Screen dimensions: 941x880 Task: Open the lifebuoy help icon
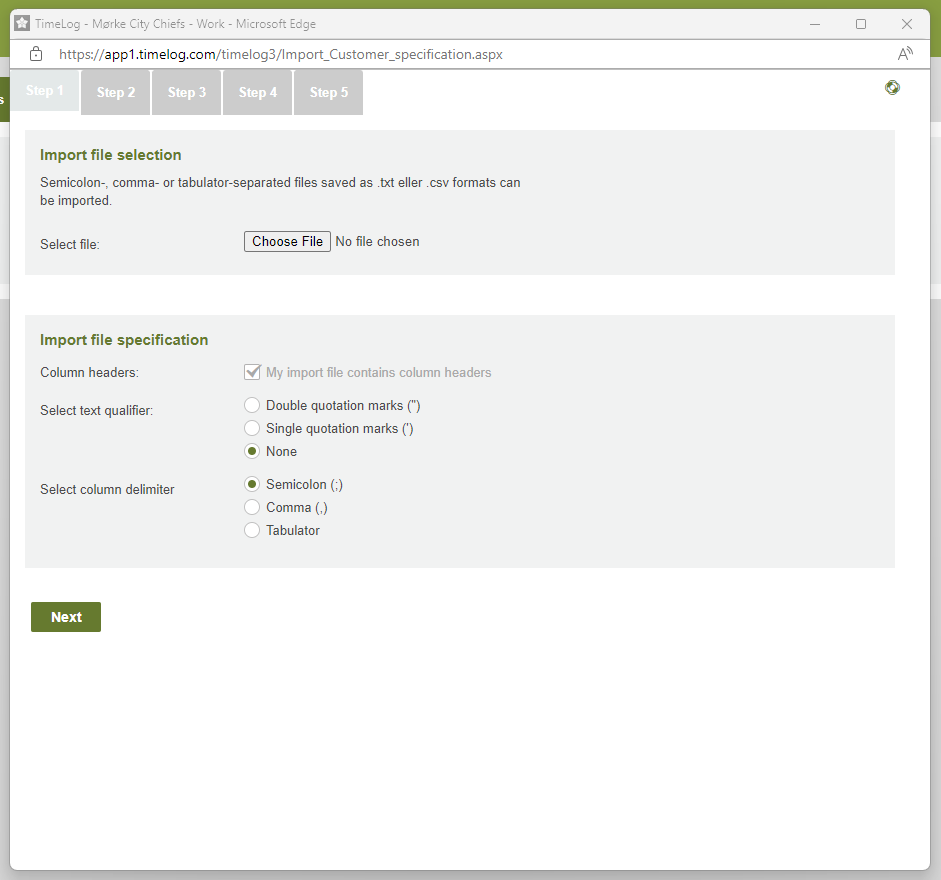click(x=892, y=88)
